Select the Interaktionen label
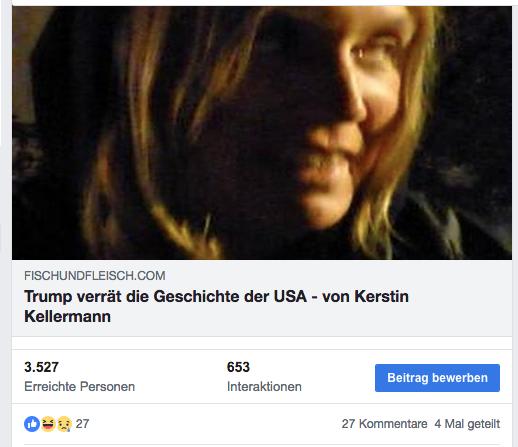Screen dimensions: 518x447 (264, 387)
